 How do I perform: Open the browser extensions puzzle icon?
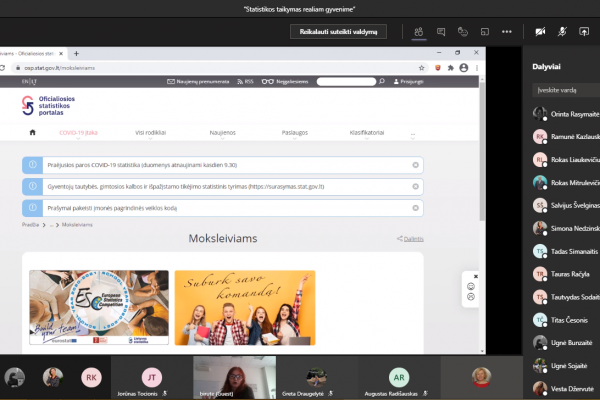pos(451,68)
